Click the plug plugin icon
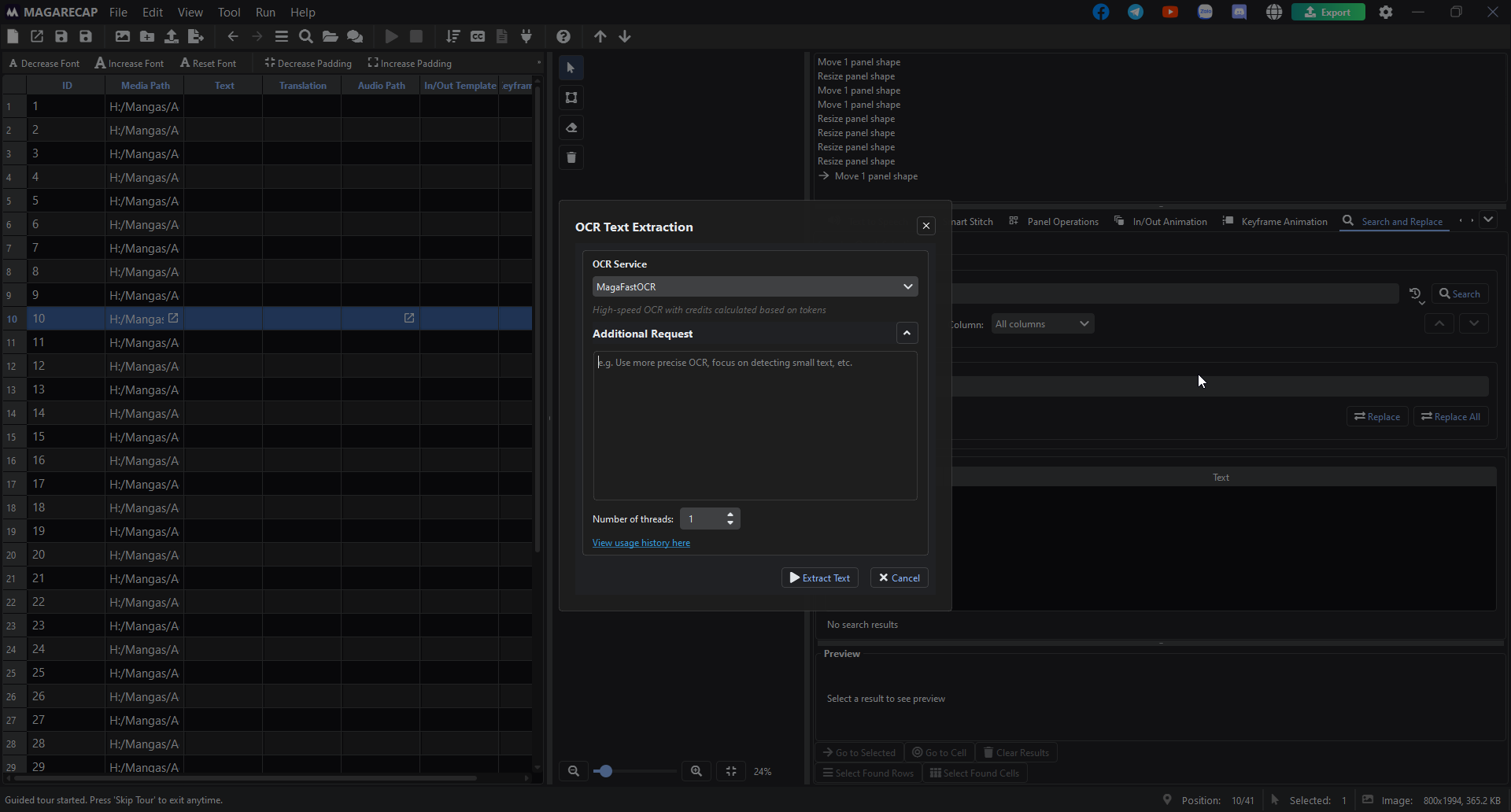Image resolution: width=1511 pixels, height=812 pixels. [526, 36]
